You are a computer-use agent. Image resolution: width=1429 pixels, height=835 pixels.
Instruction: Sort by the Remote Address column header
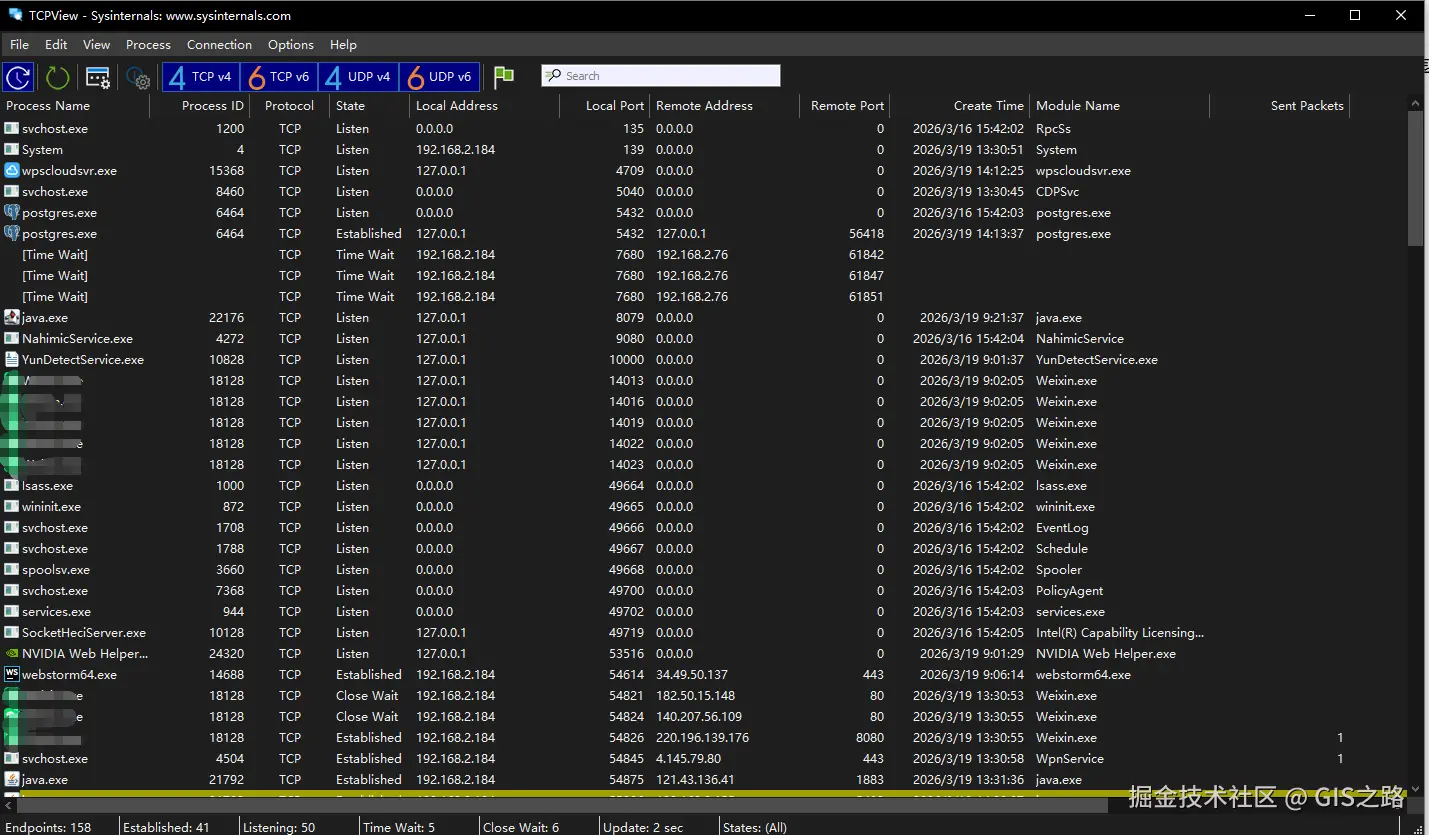point(725,106)
